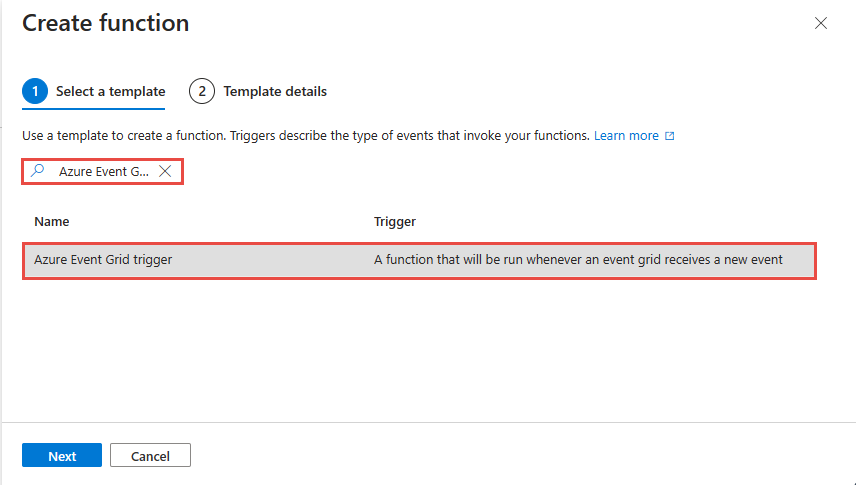Focus the template search box
The width and height of the screenshot is (856, 485).
pyautogui.click(x=103, y=171)
